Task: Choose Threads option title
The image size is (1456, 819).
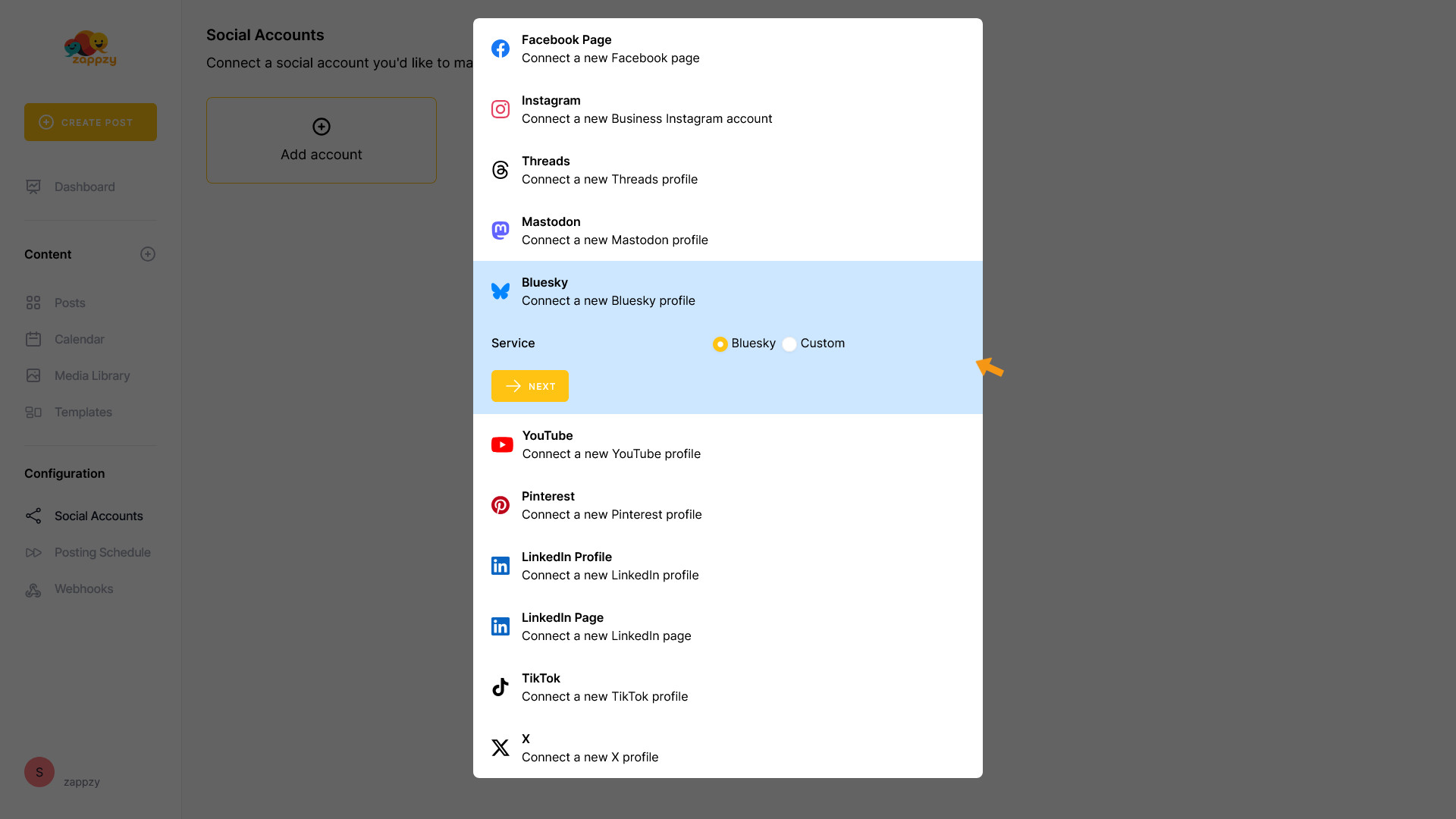Action: (546, 161)
